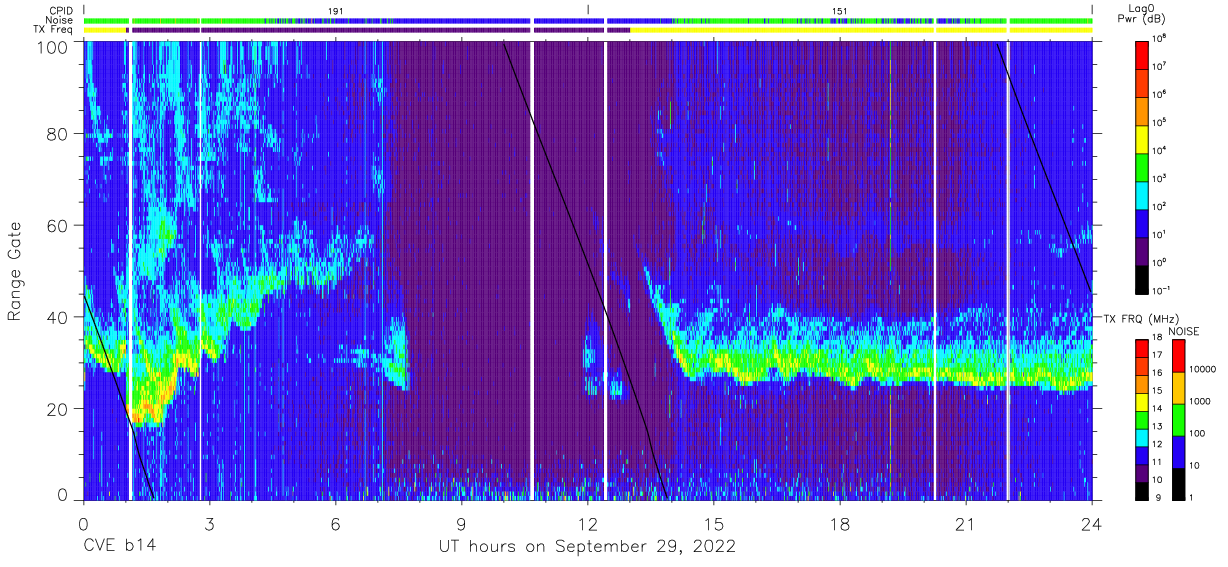Pick orange swatch of NOISE colorbar
The image size is (1228, 567).
click(1177, 387)
